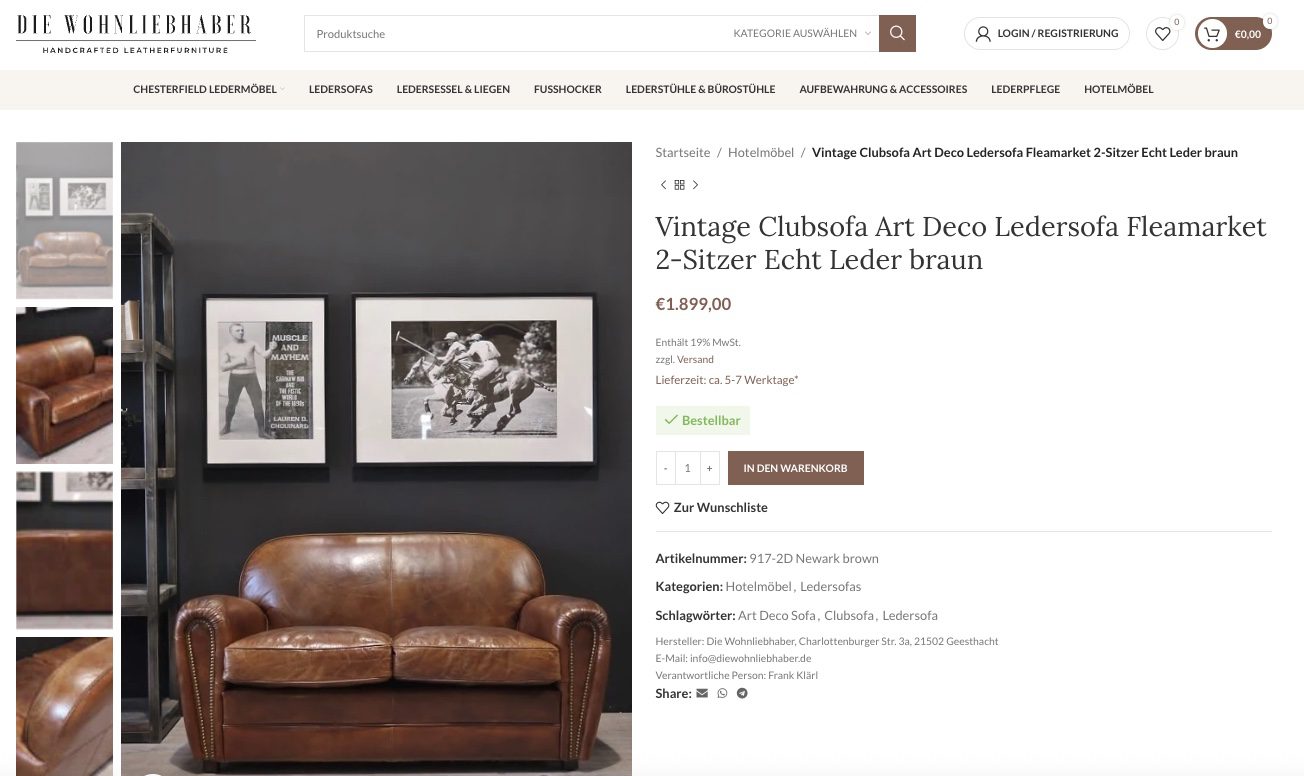Decrease quantity with minus button

[665, 468]
